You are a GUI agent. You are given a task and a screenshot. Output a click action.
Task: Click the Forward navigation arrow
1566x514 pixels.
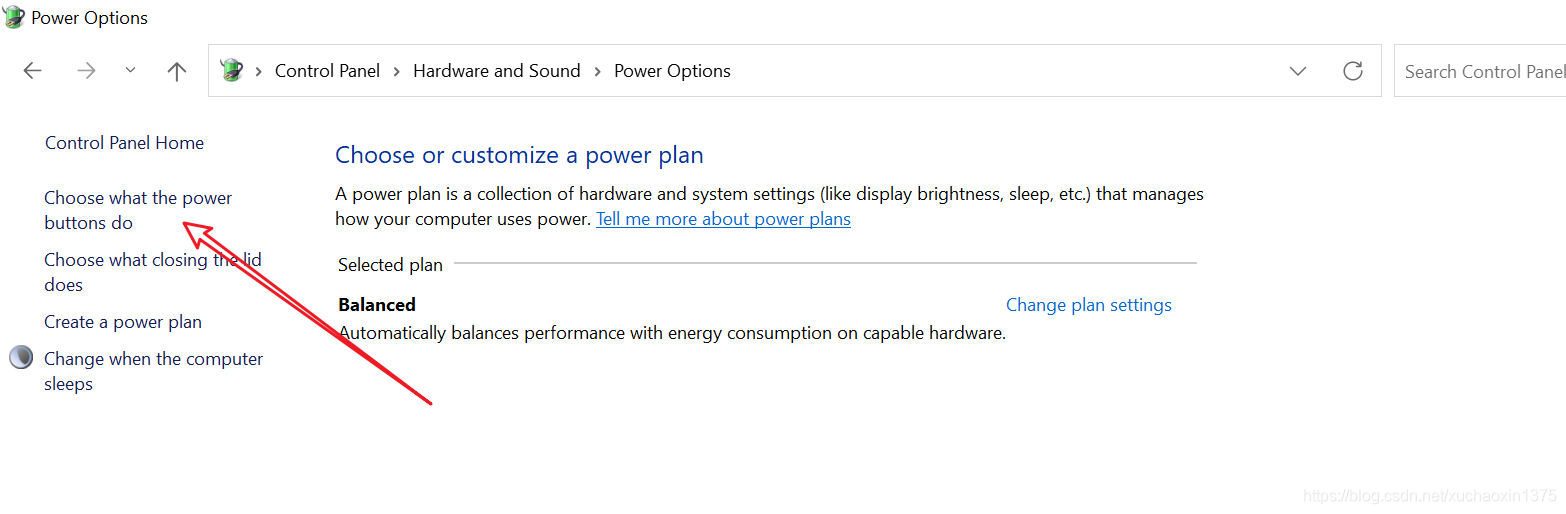click(x=87, y=71)
